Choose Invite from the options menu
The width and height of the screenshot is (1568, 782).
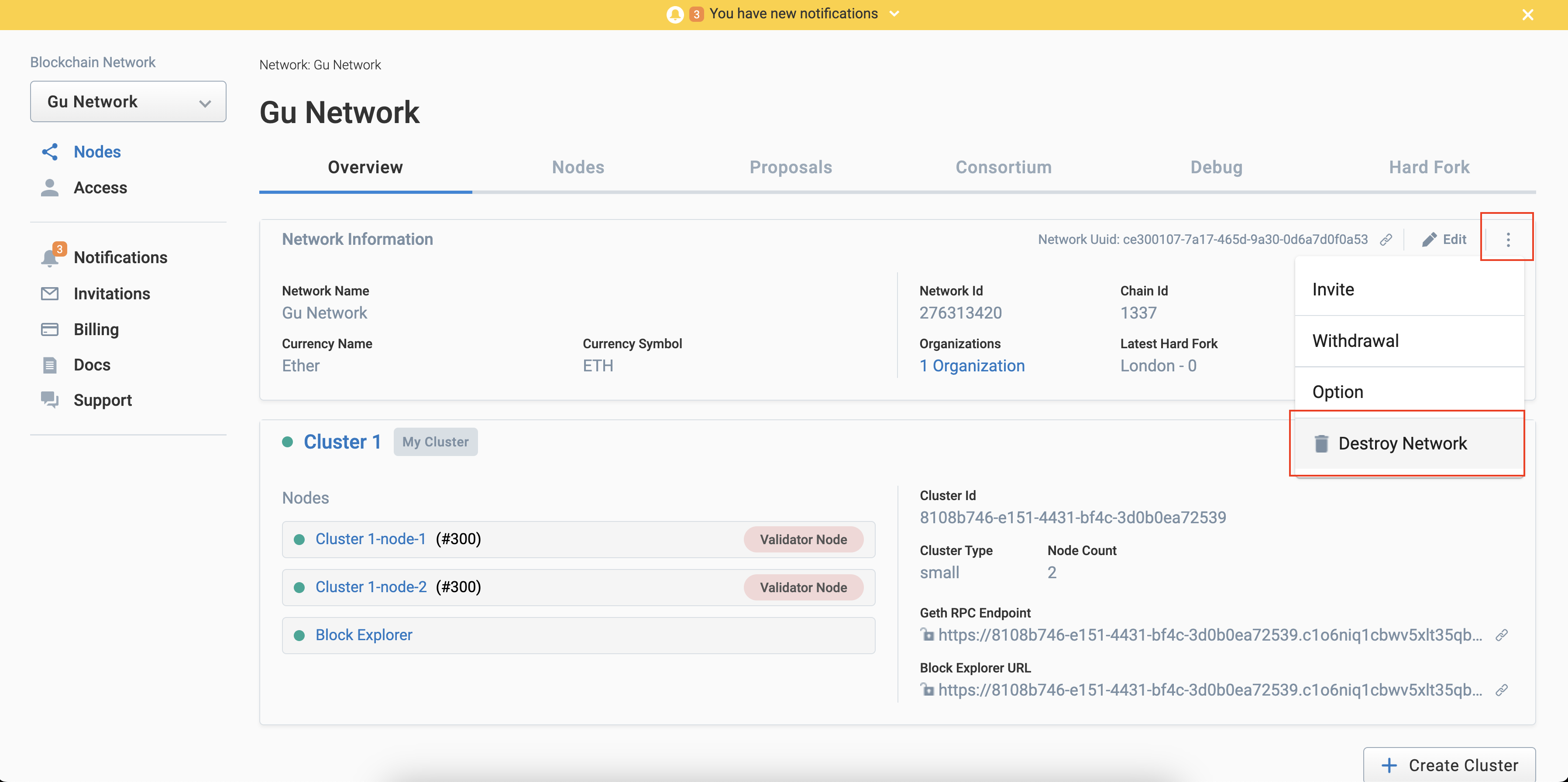1410,290
